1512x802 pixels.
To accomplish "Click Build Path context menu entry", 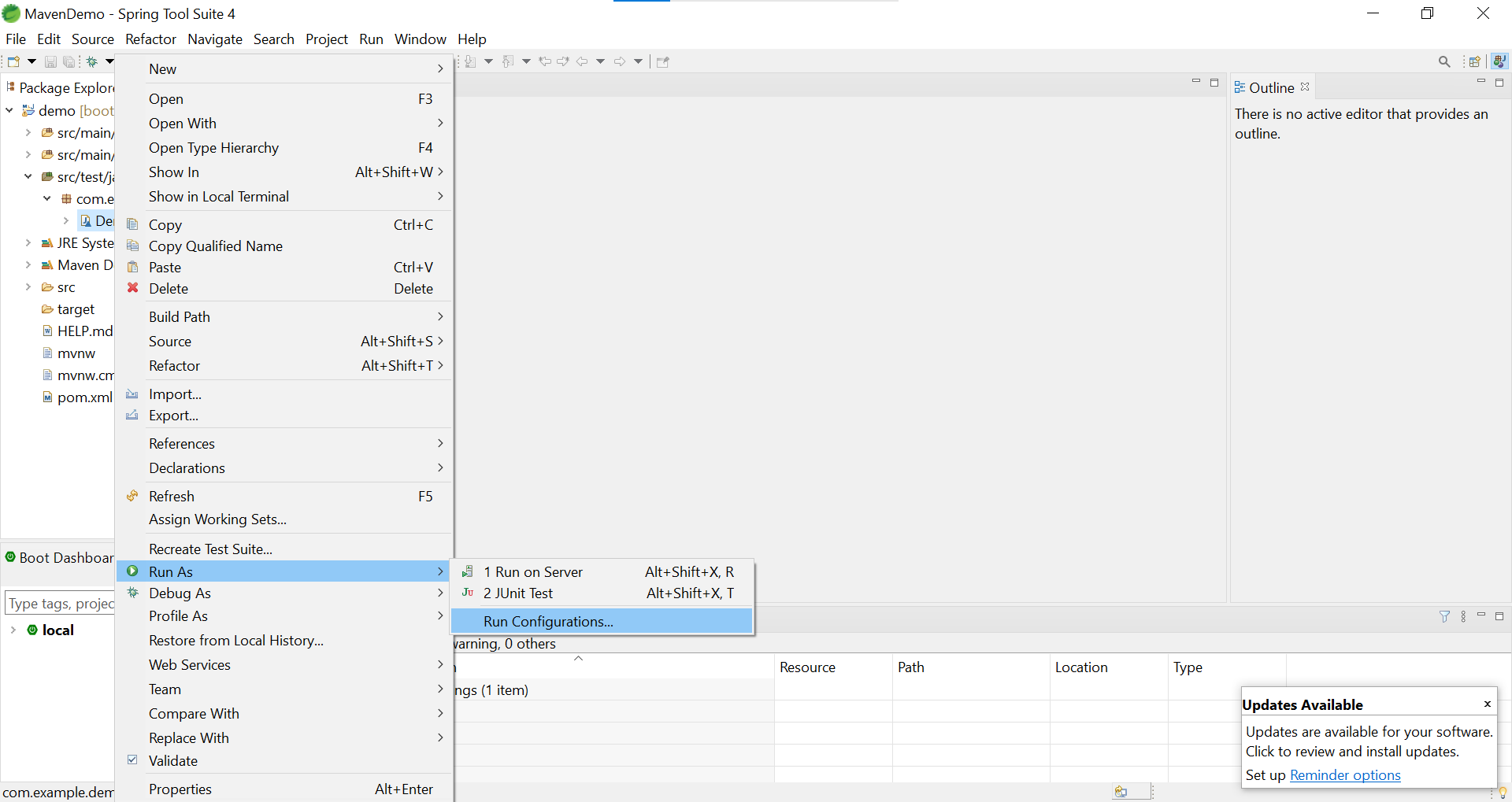I will (x=285, y=317).
